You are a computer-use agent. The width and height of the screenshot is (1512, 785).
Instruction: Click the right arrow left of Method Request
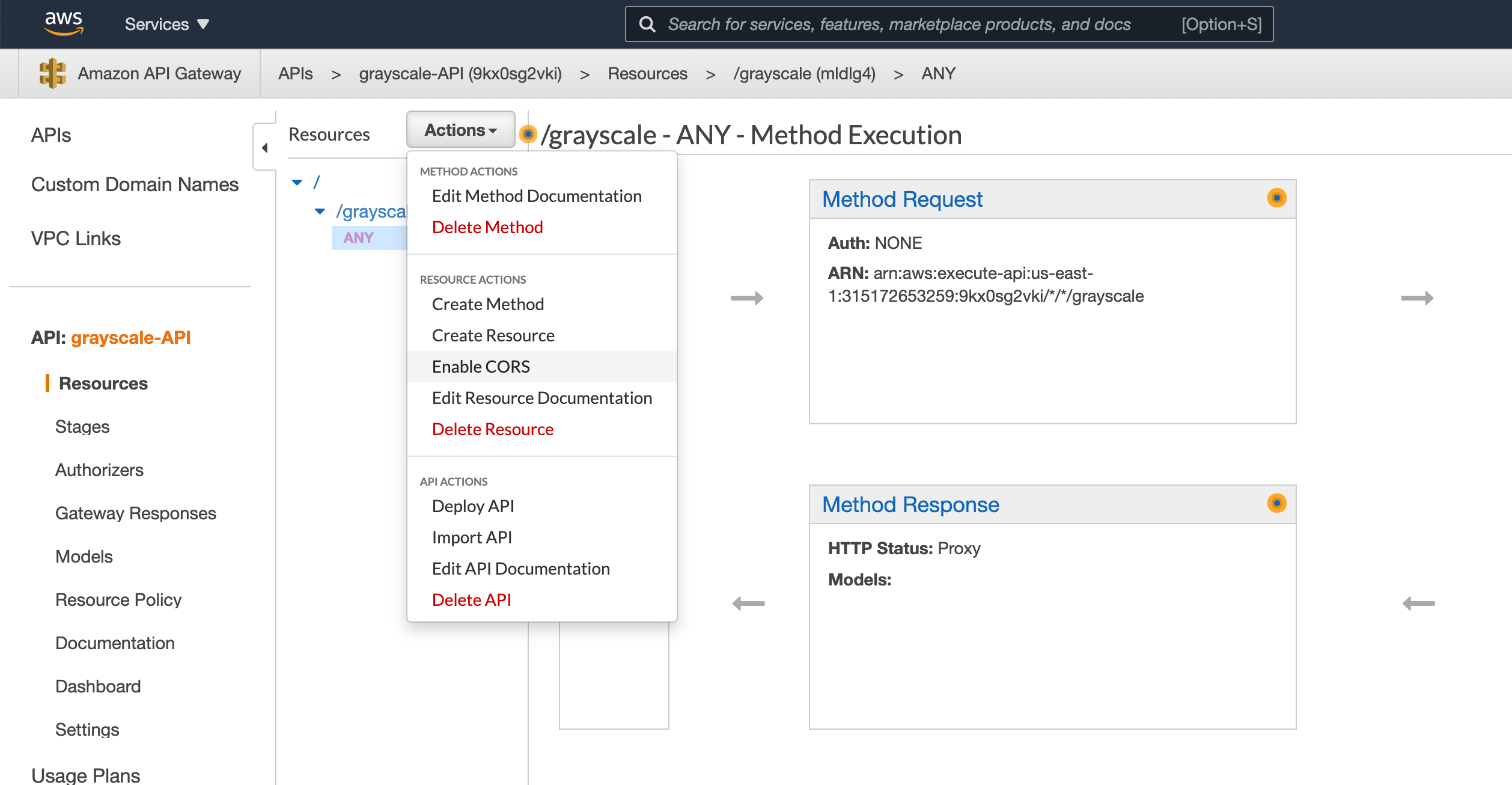click(746, 298)
